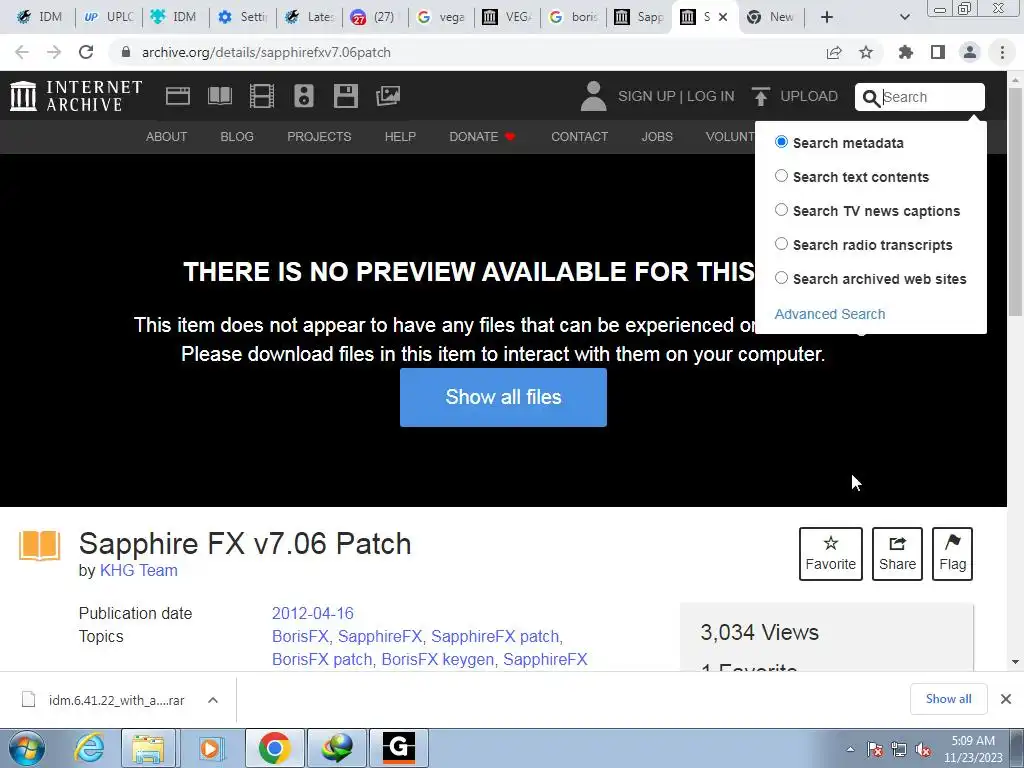Click SIGN UP in the header
This screenshot has width=1024, height=768.
click(x=647, y=96)
